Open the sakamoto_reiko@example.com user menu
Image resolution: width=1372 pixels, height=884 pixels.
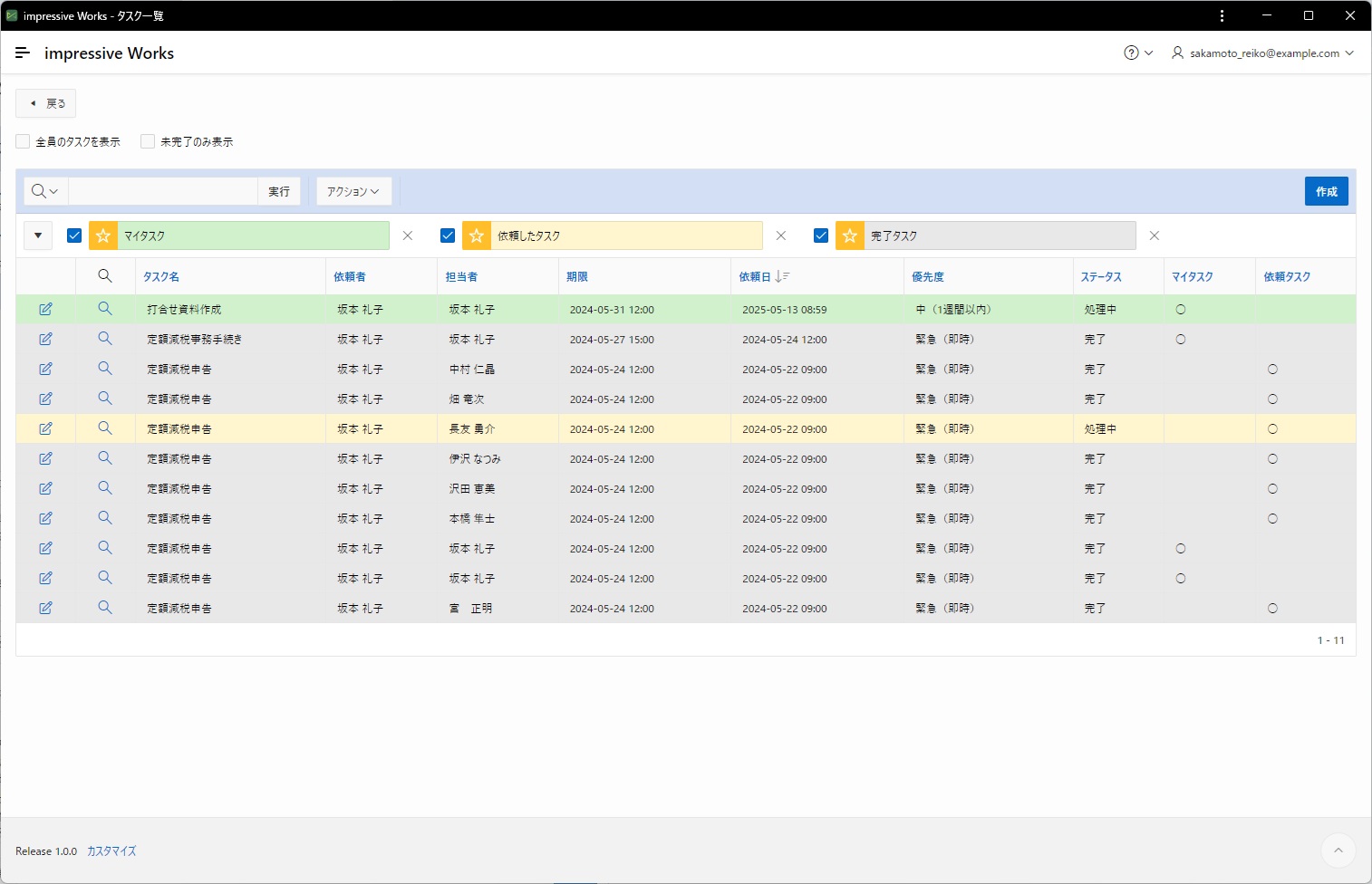(1262, 53)
